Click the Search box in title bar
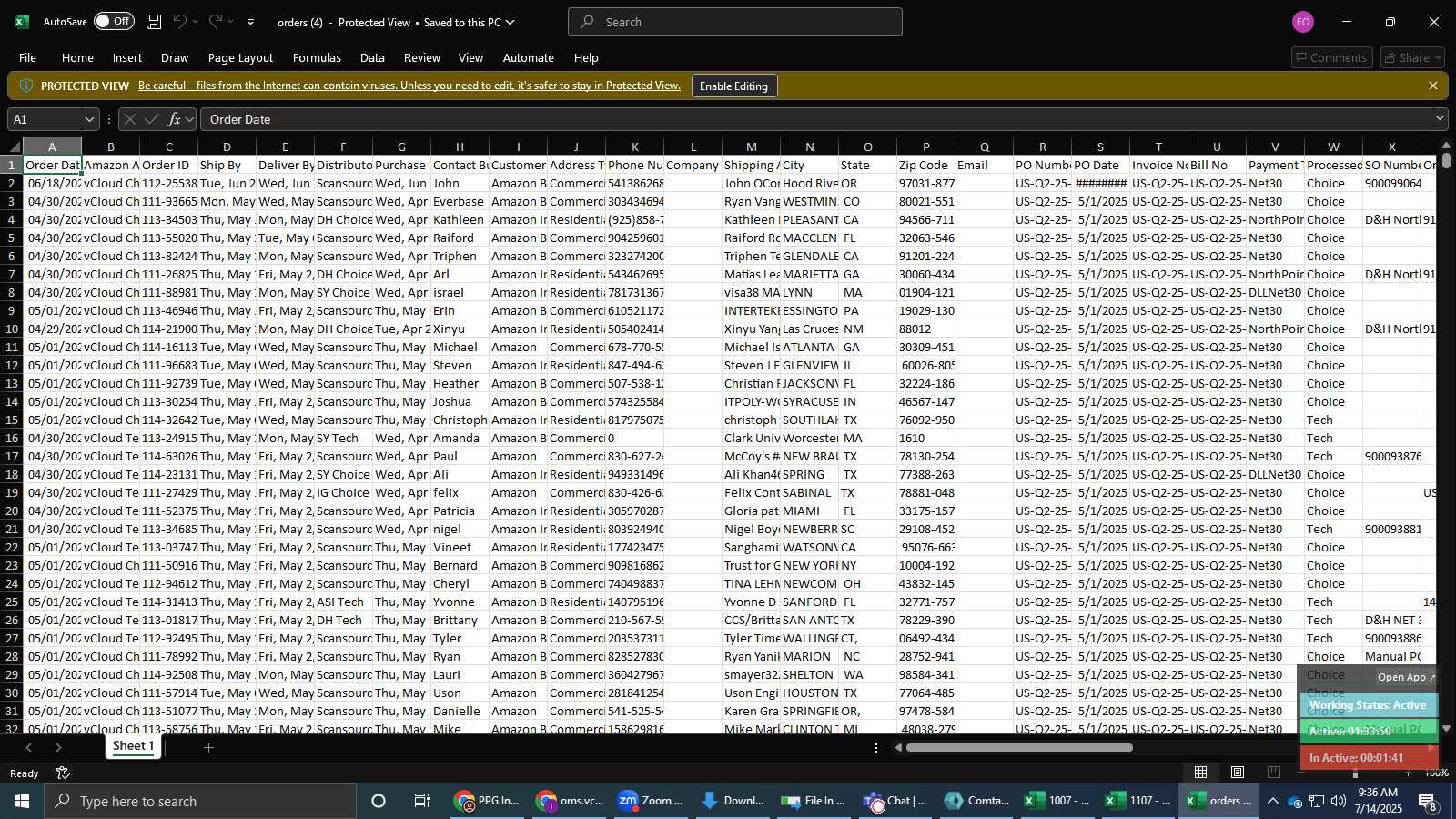Viewport: 1456px width, 819px height. (735, 22)
